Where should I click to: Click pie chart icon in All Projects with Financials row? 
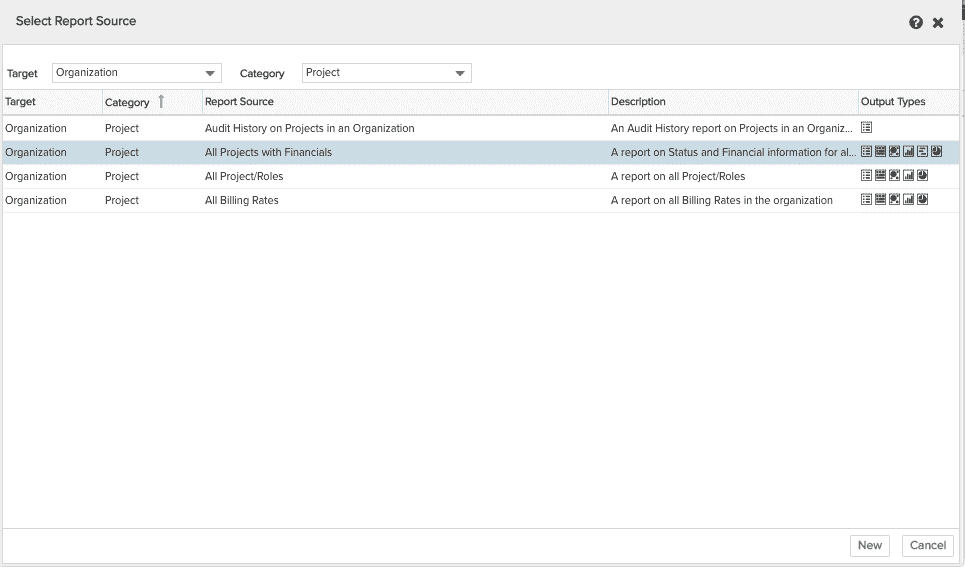[936, 152]
